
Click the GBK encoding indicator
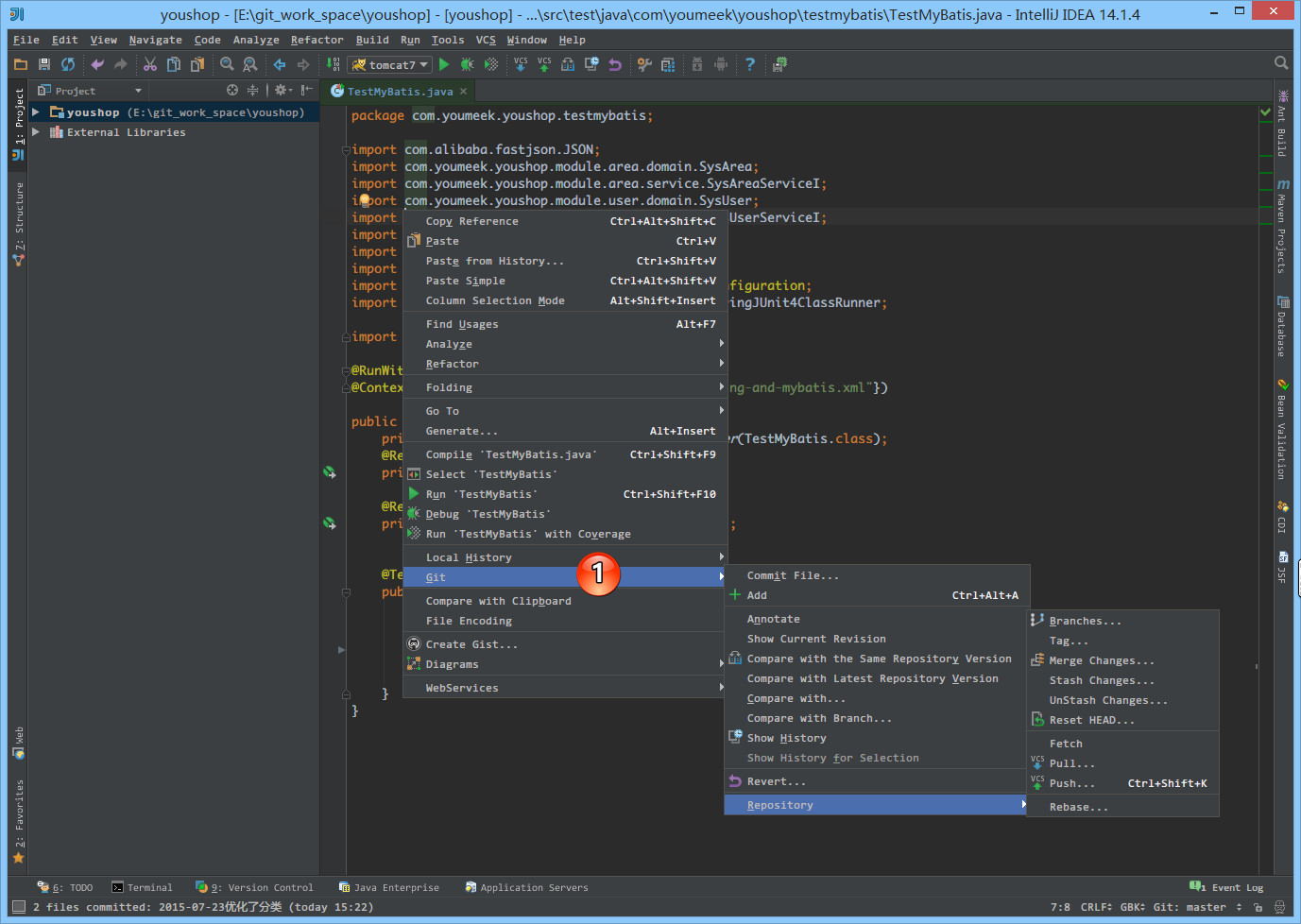point(1130,907)
